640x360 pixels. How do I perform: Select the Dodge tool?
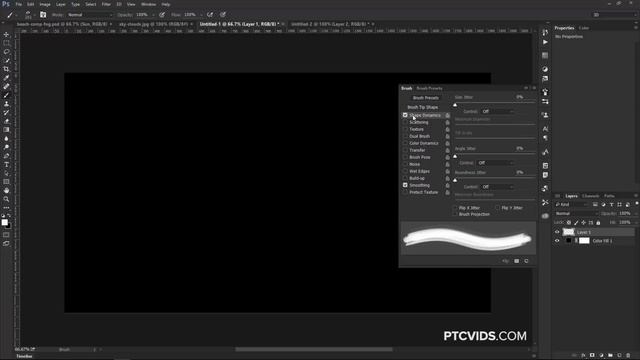6,147
